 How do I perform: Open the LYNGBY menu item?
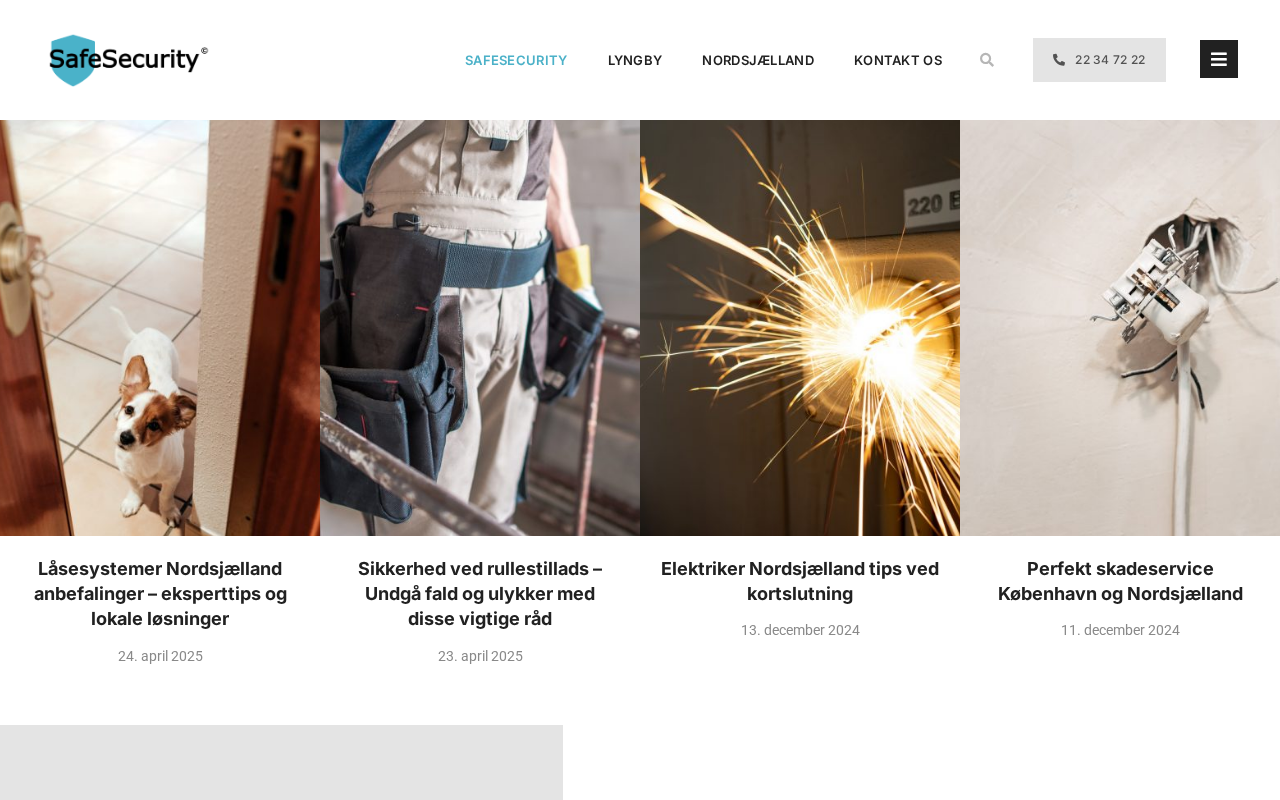point(635,60)
